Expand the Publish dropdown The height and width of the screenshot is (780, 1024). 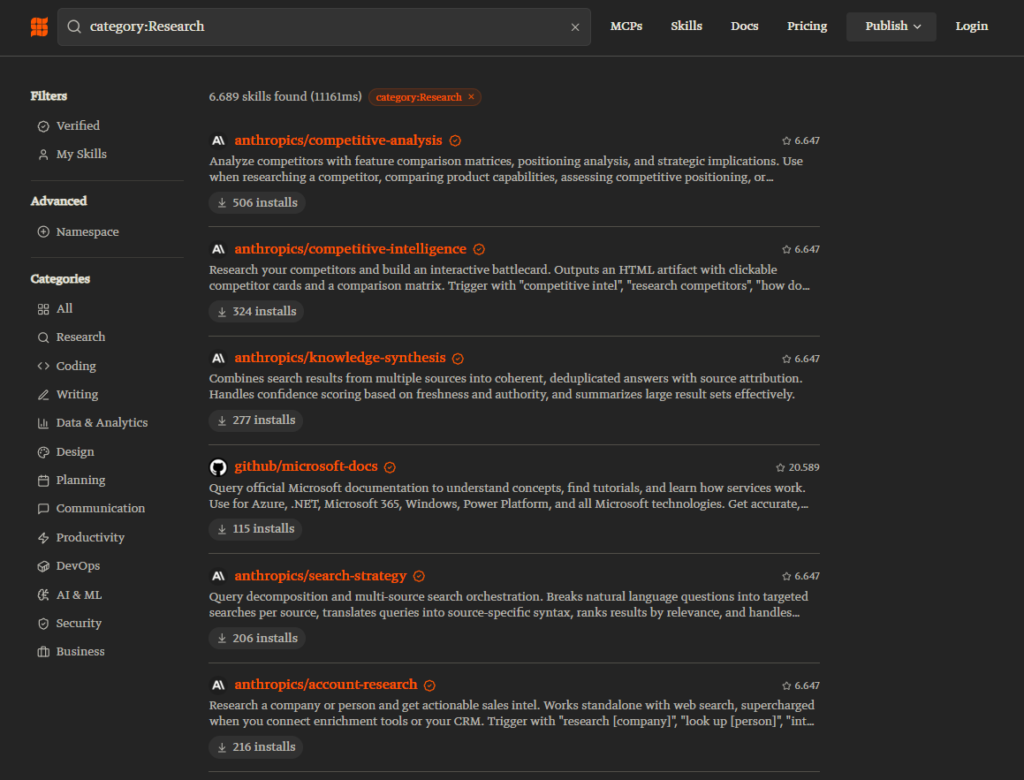[891, 26]
